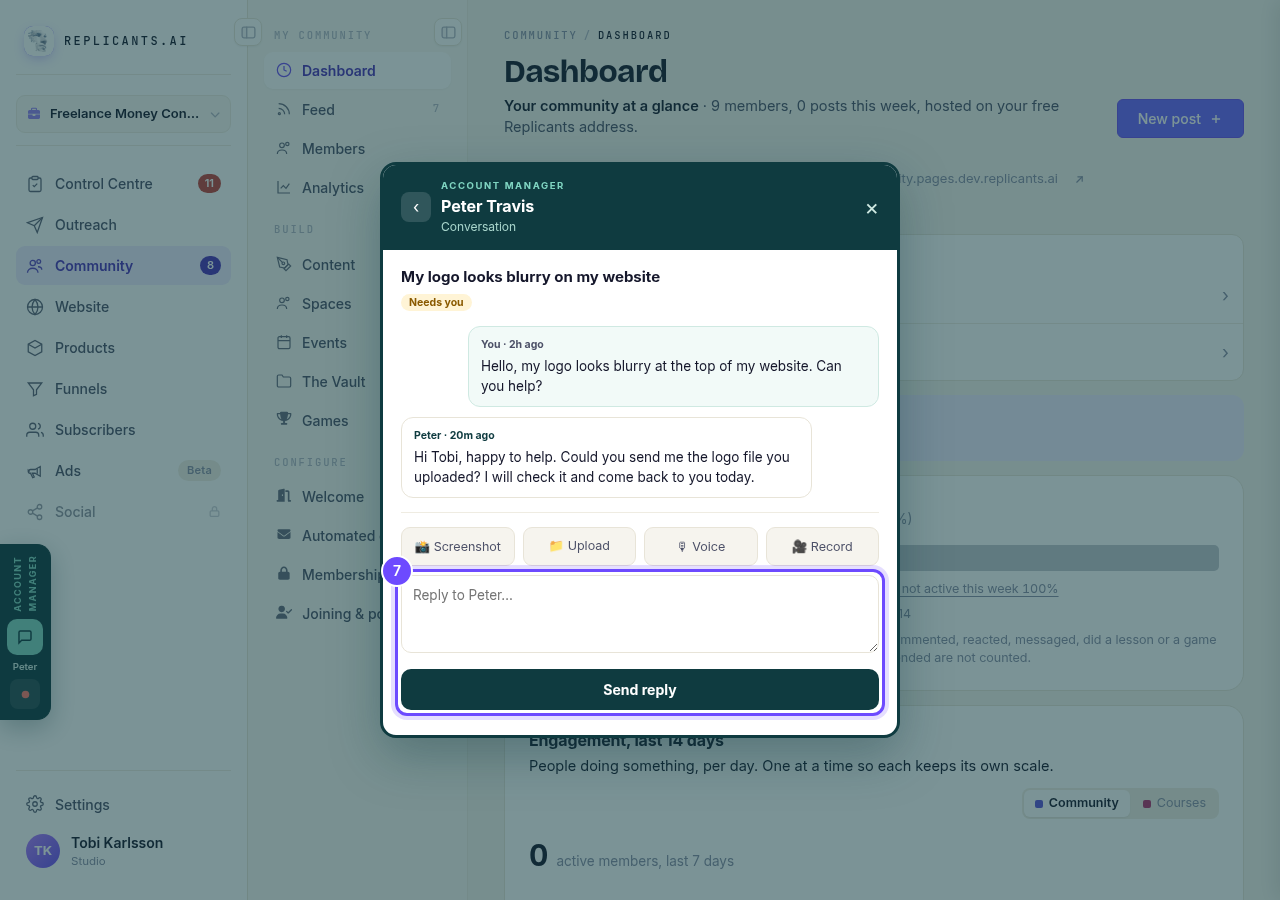Click The Vault folder icon
This screenshot has width=1280, height=900.
click(x=284, y=381)
